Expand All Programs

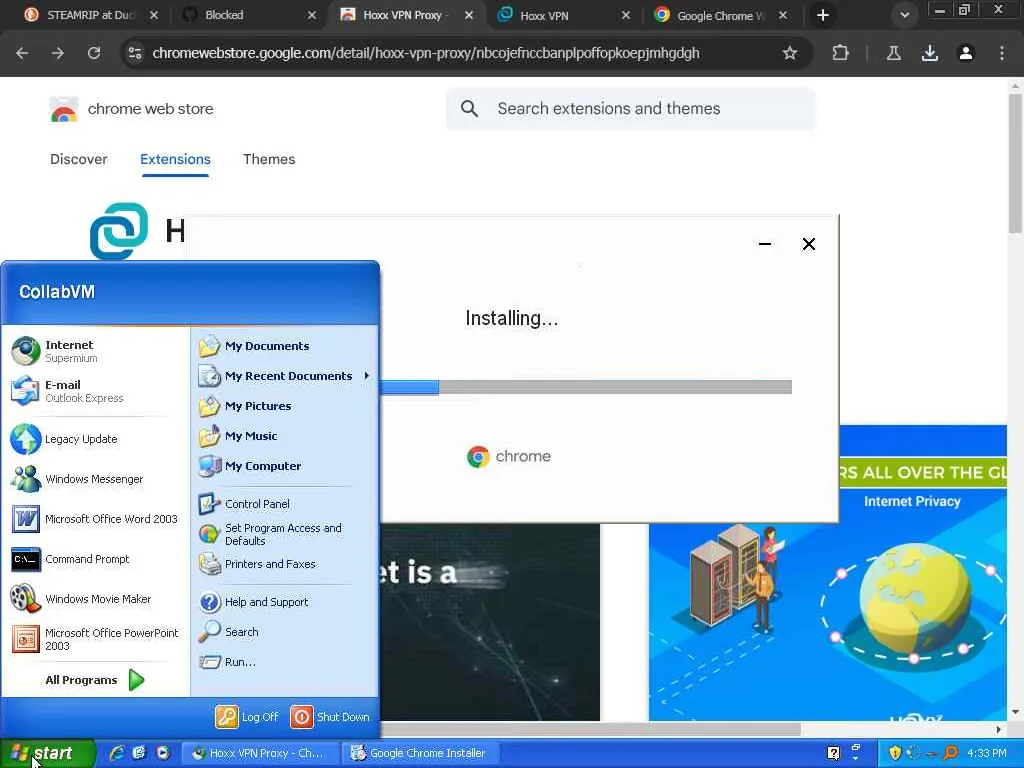coord(95,680)
